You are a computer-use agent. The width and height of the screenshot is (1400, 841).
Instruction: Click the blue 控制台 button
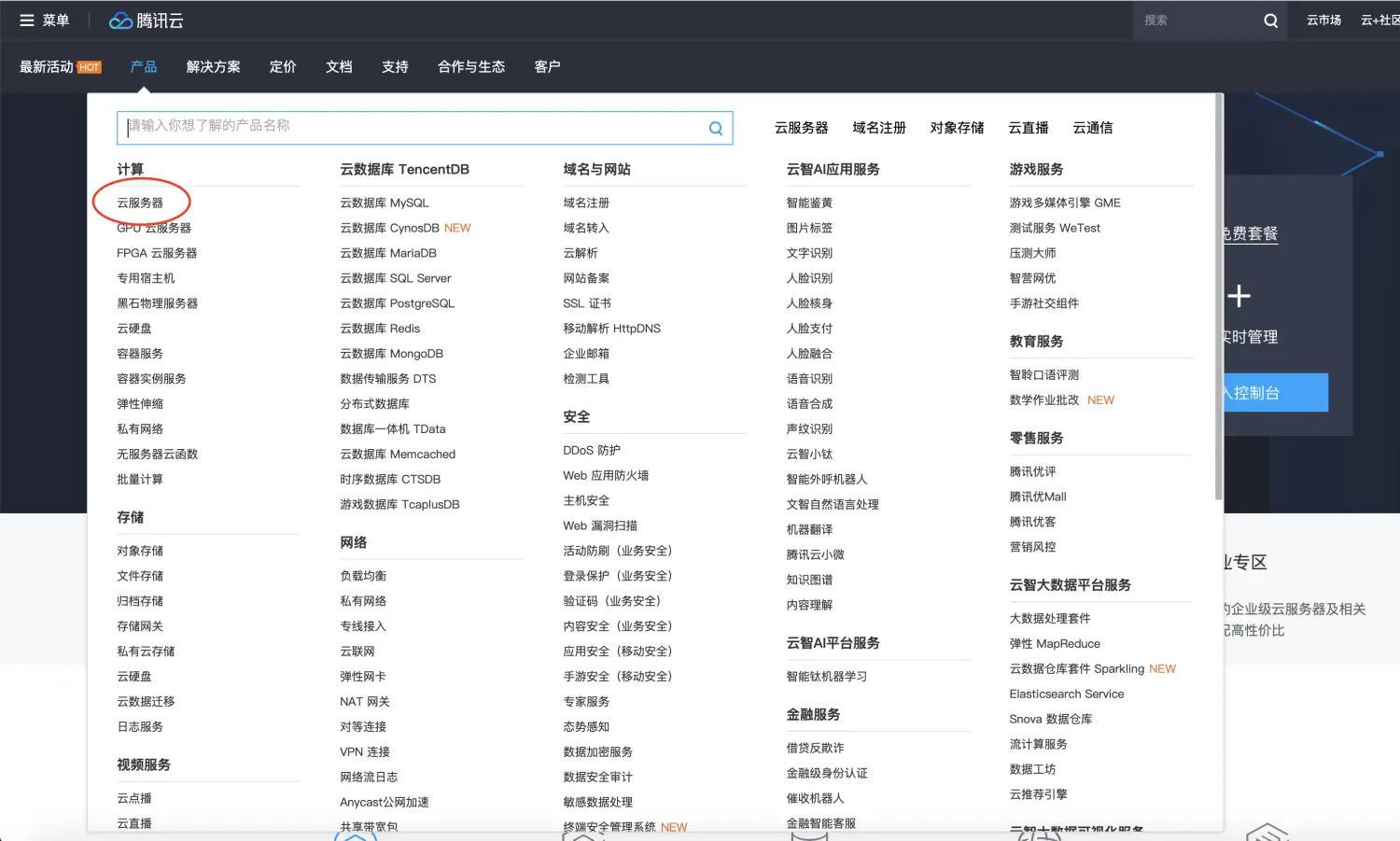pos(1274,393)
